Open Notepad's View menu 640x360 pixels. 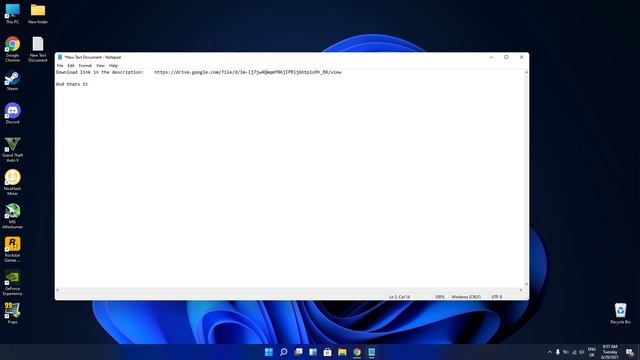click(100, 66)
